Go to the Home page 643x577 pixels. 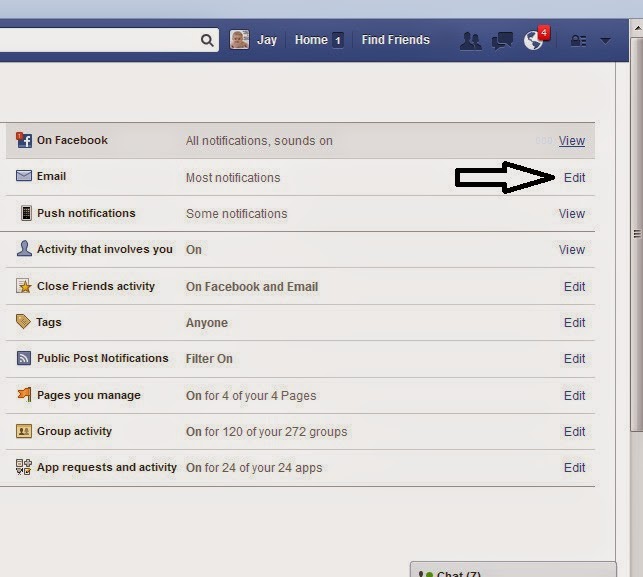(x=311, y=40)
